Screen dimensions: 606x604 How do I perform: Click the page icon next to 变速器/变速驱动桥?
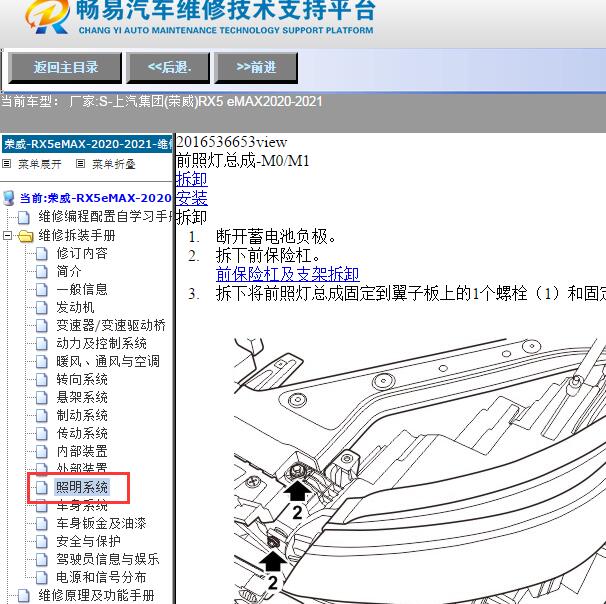[x=42, y=326]
